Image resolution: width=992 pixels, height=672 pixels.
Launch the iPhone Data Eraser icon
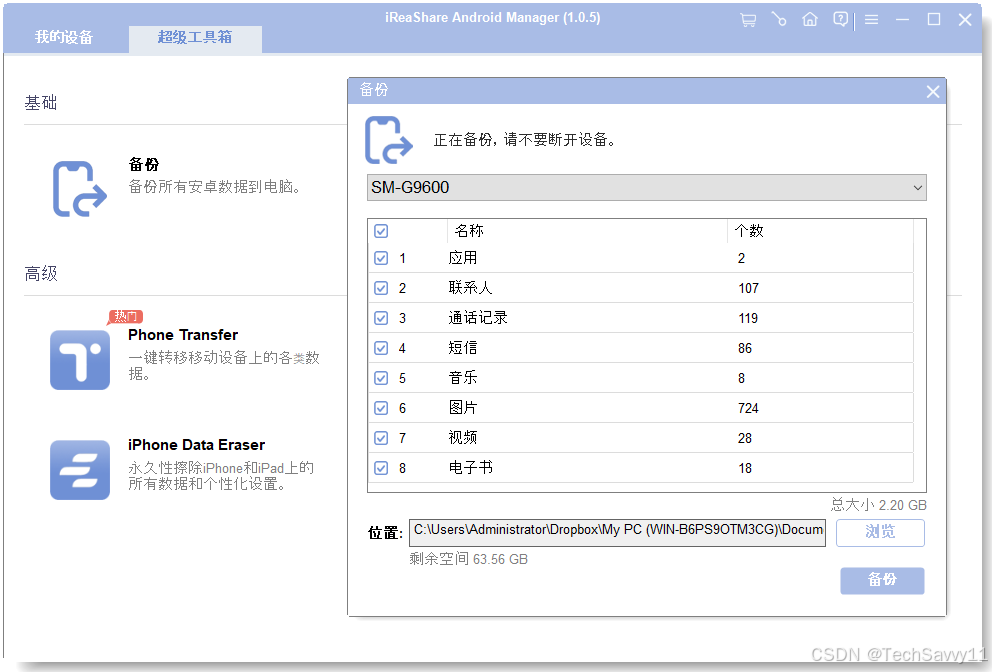[x=80, y=470]
